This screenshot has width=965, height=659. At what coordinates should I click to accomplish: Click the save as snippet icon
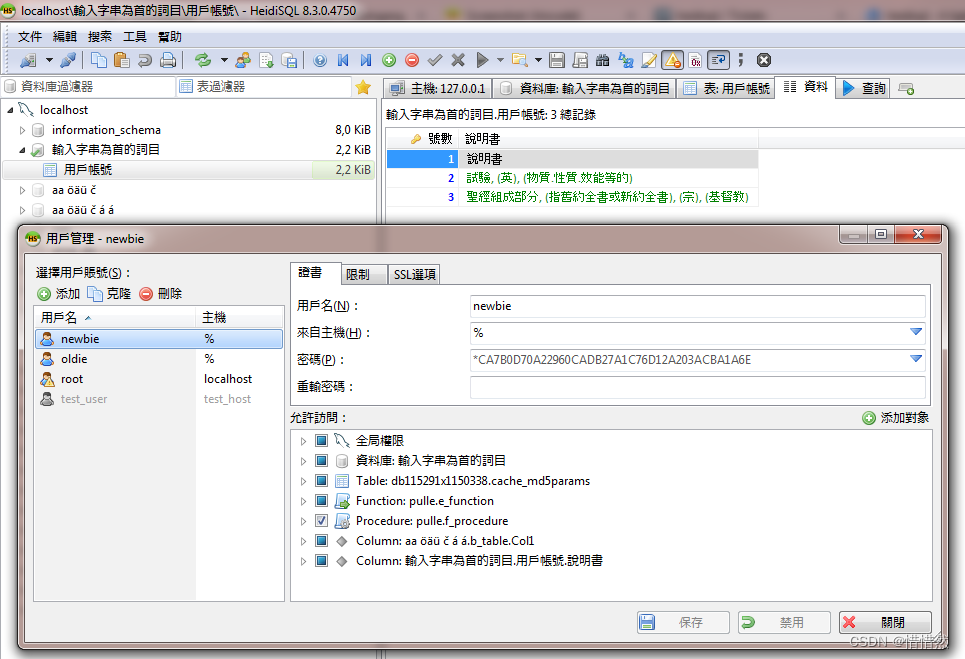pos(580,60)
